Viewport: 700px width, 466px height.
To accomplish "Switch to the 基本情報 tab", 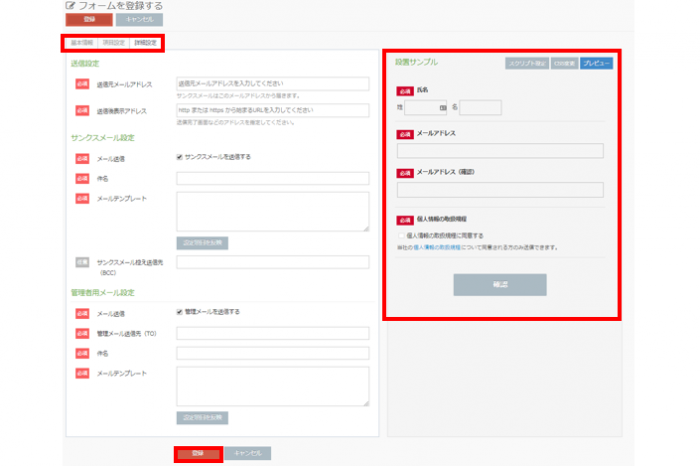I will tap(81, 43).
